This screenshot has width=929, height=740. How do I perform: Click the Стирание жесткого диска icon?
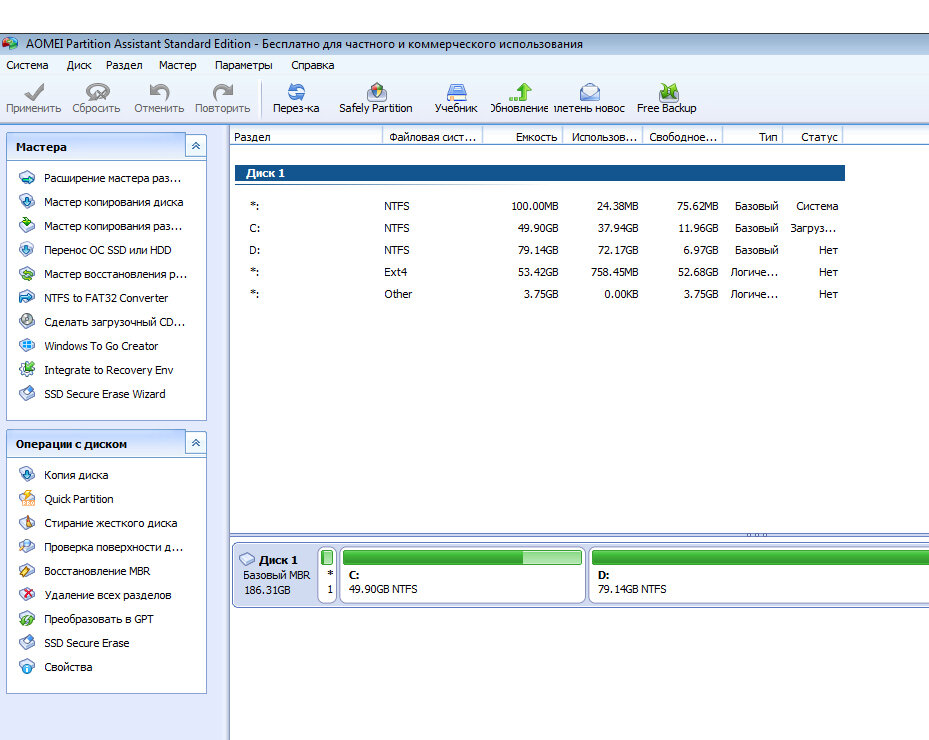(x=27, y=522)
